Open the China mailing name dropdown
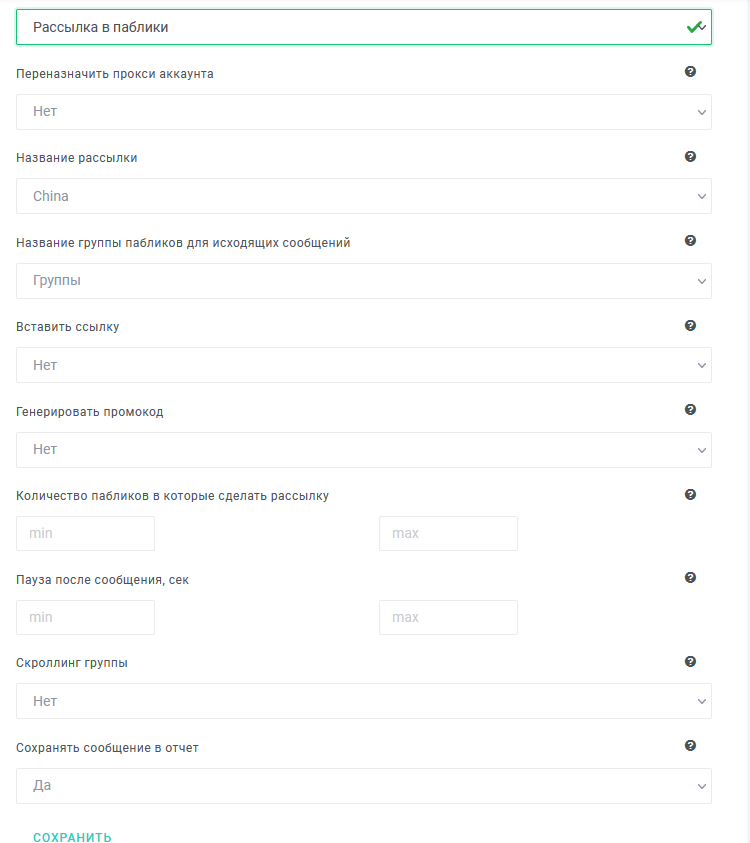This screenshot has width=750, height=843. 364,196
